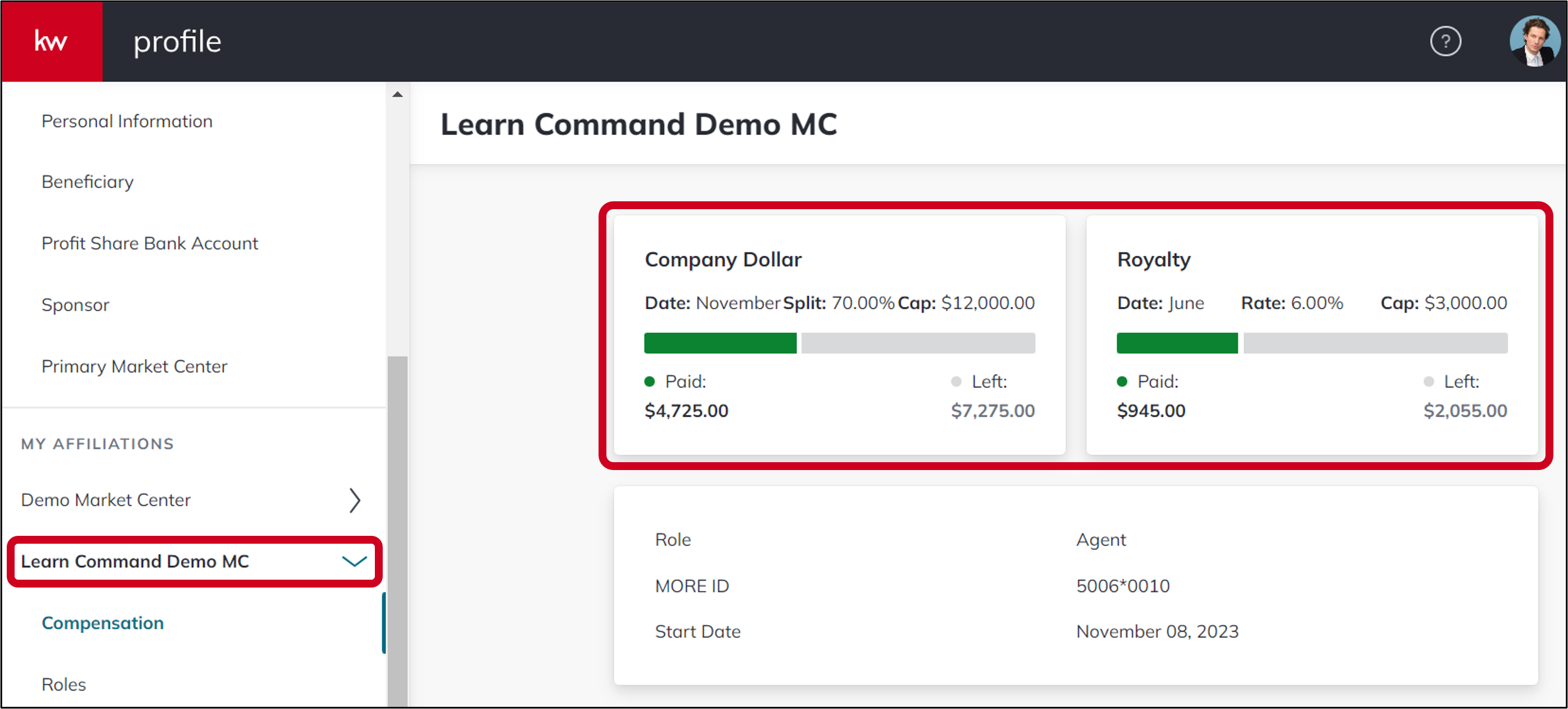Click the $7,275.00 left amount
This screenshot has width=1568, height=709.
[993, 410]
